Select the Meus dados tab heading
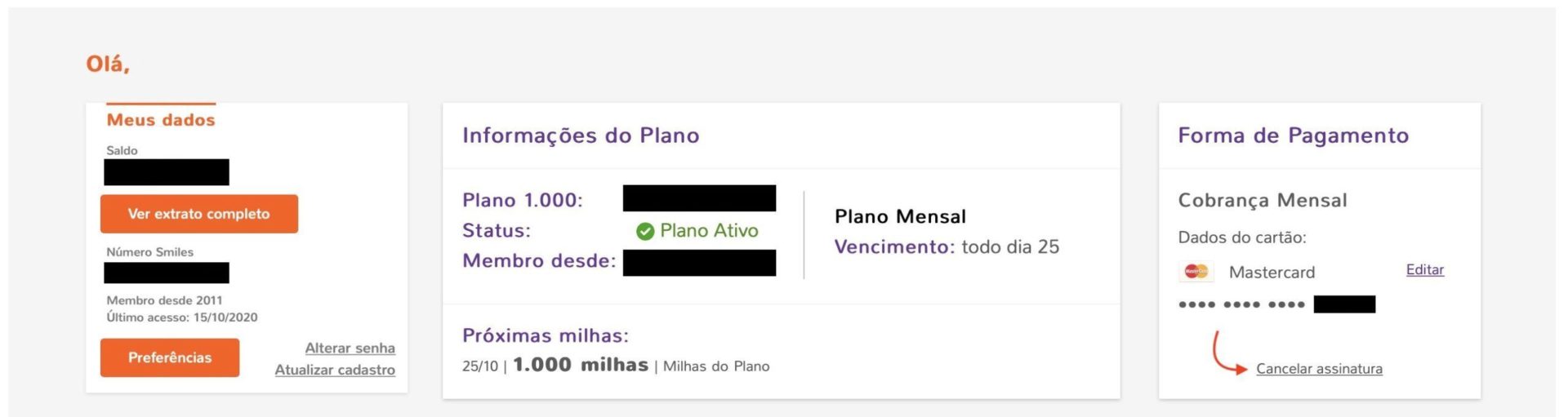This screenshot has height=417, width=1568. click(161, 120)
